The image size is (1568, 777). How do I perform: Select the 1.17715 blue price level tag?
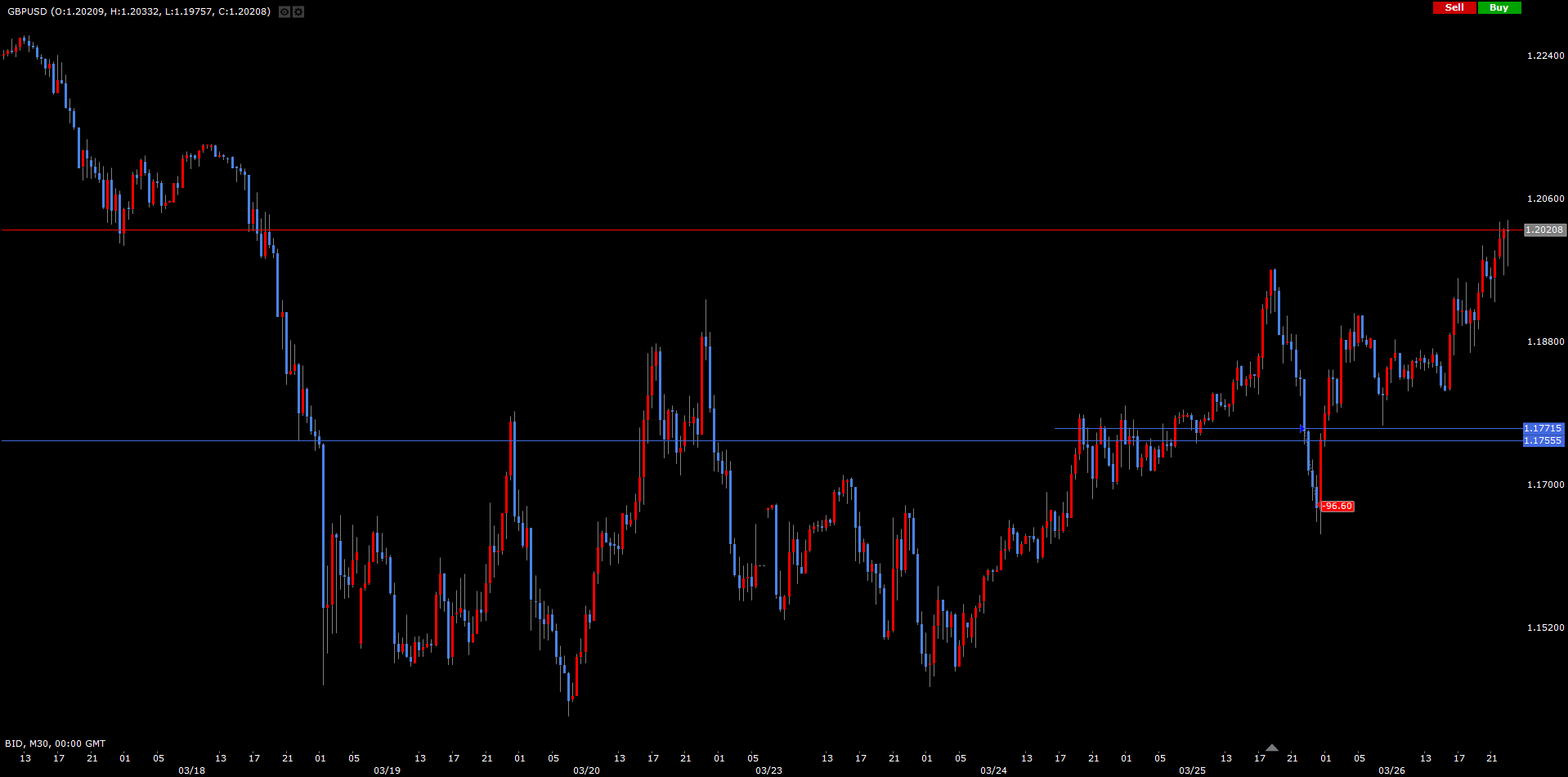point(1543,428)
